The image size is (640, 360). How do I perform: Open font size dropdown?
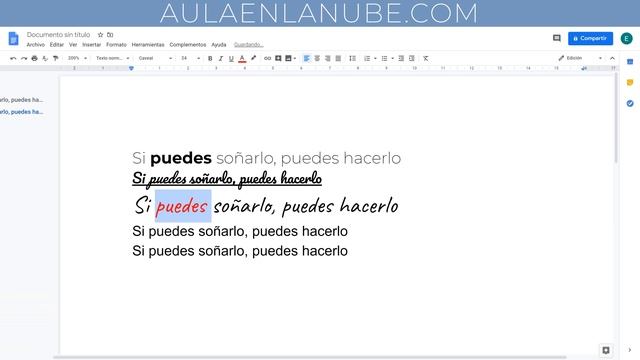click(190, 58)
